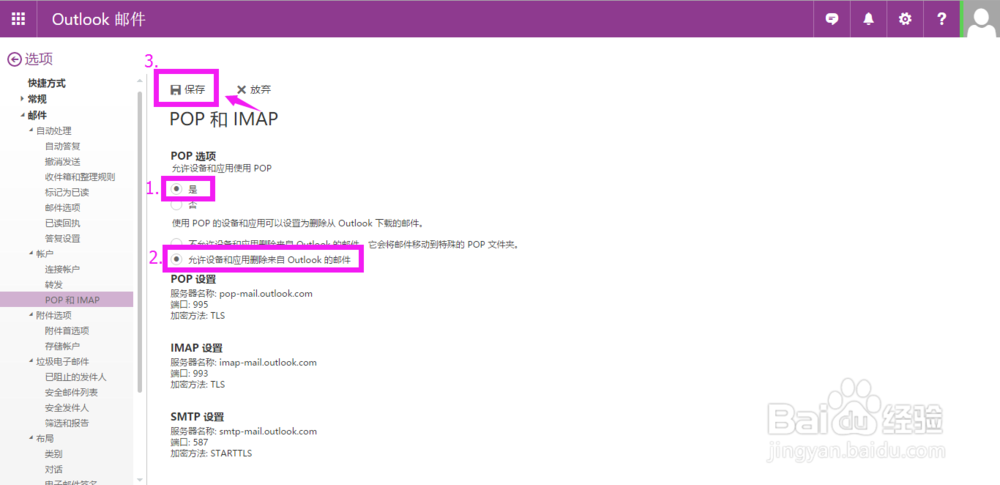1000x485 pixels.
Task: Click the text 端口: 995
Action: click(189, 304)
